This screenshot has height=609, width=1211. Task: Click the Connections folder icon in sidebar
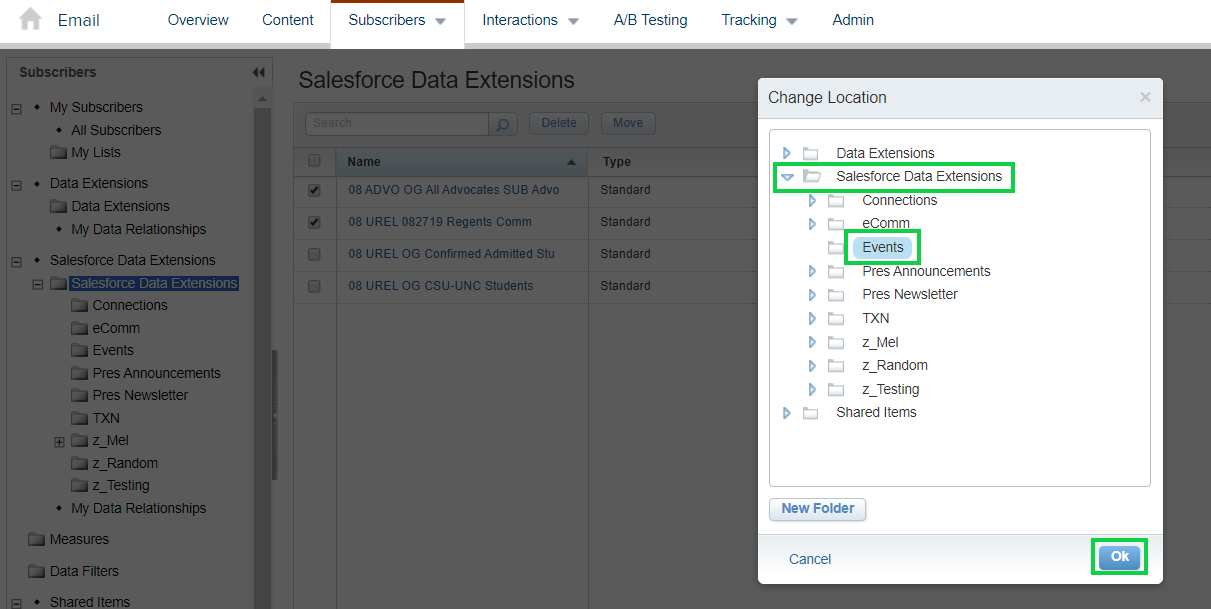80,305
